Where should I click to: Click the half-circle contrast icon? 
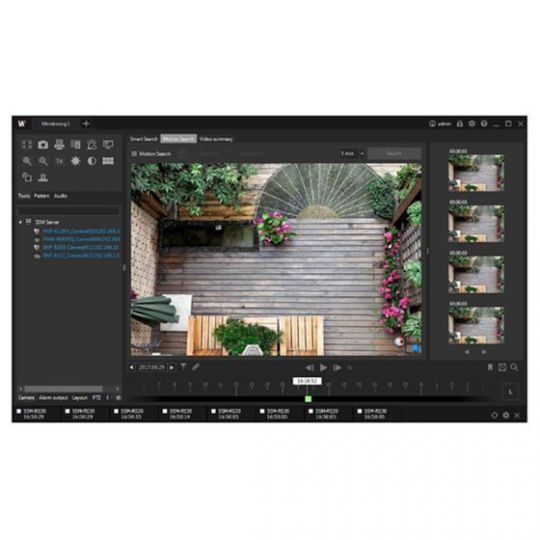point(92,161)
